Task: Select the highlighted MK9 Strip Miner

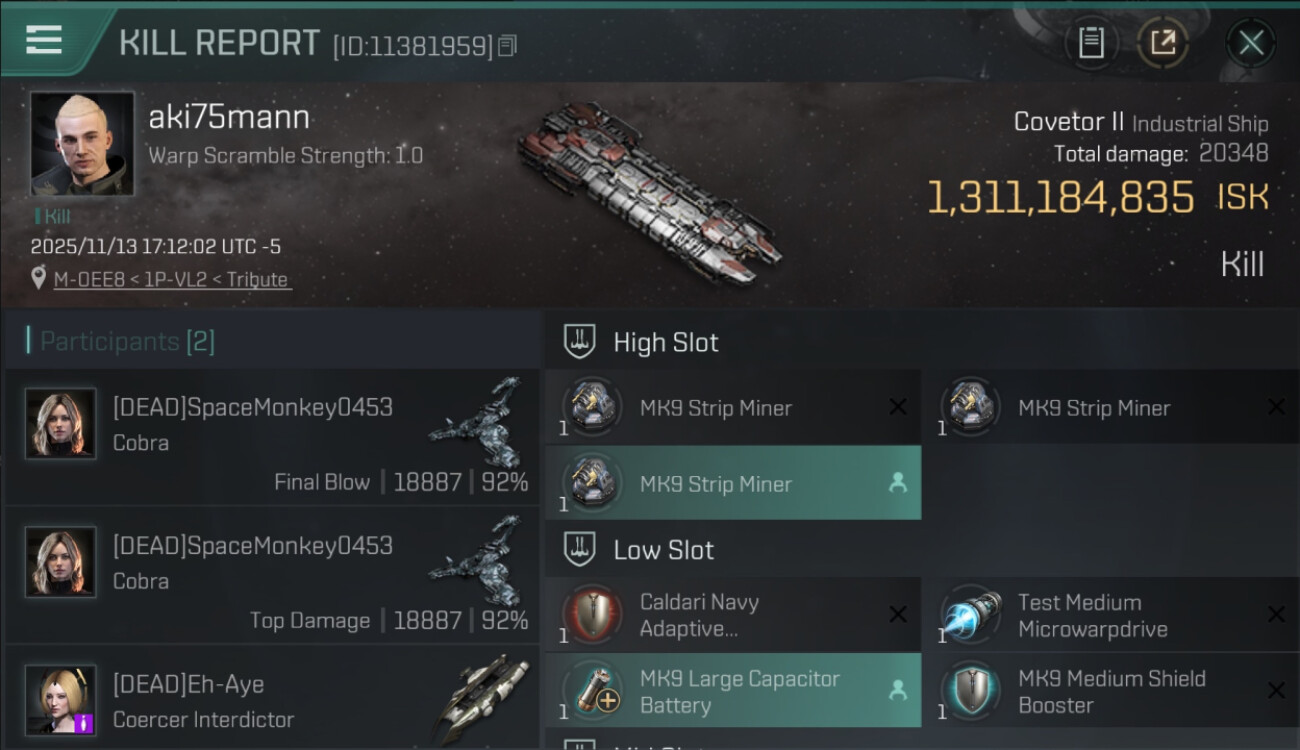Action: tap(733, 483)
